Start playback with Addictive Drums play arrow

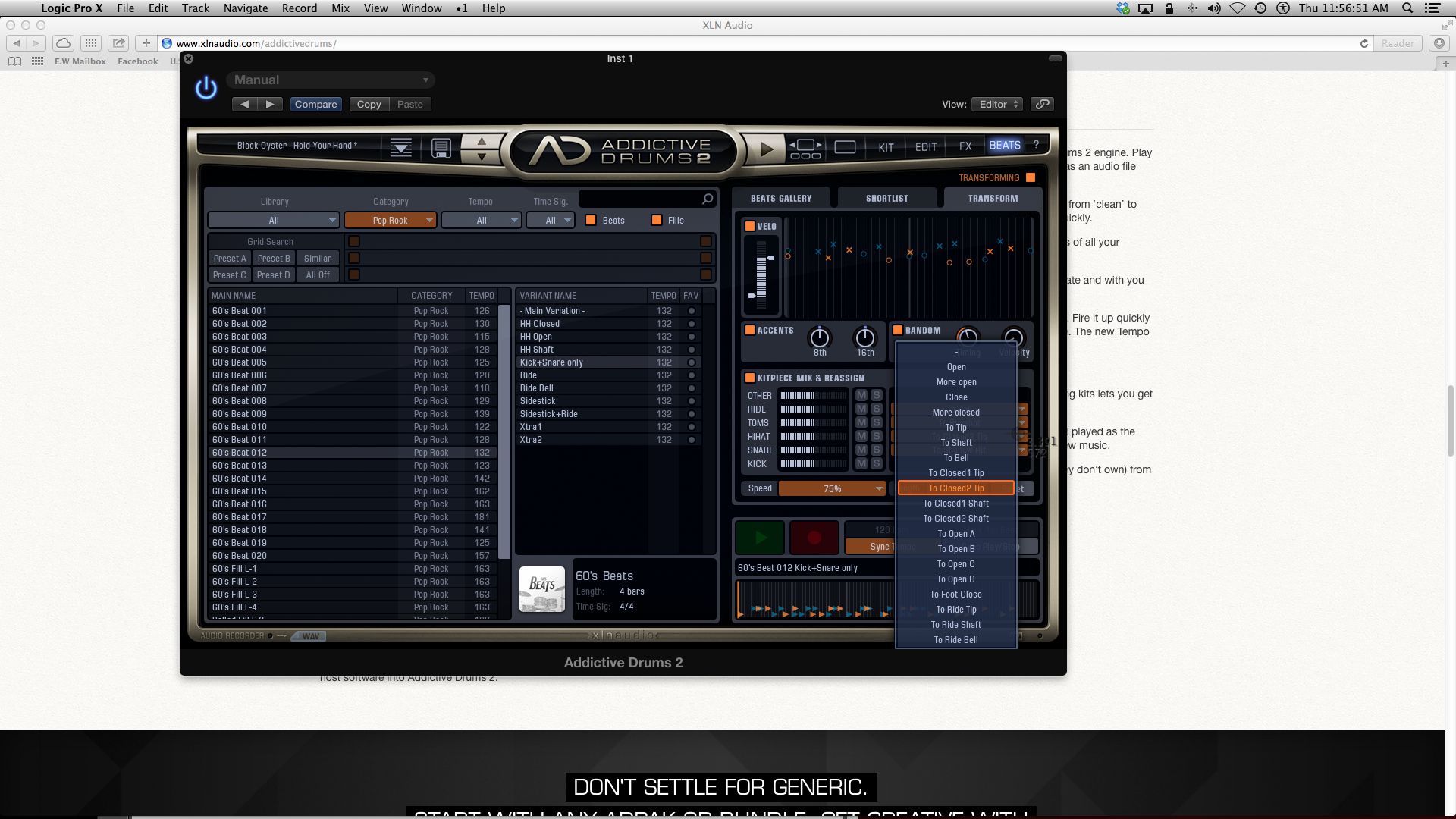[x=766, y=149]
